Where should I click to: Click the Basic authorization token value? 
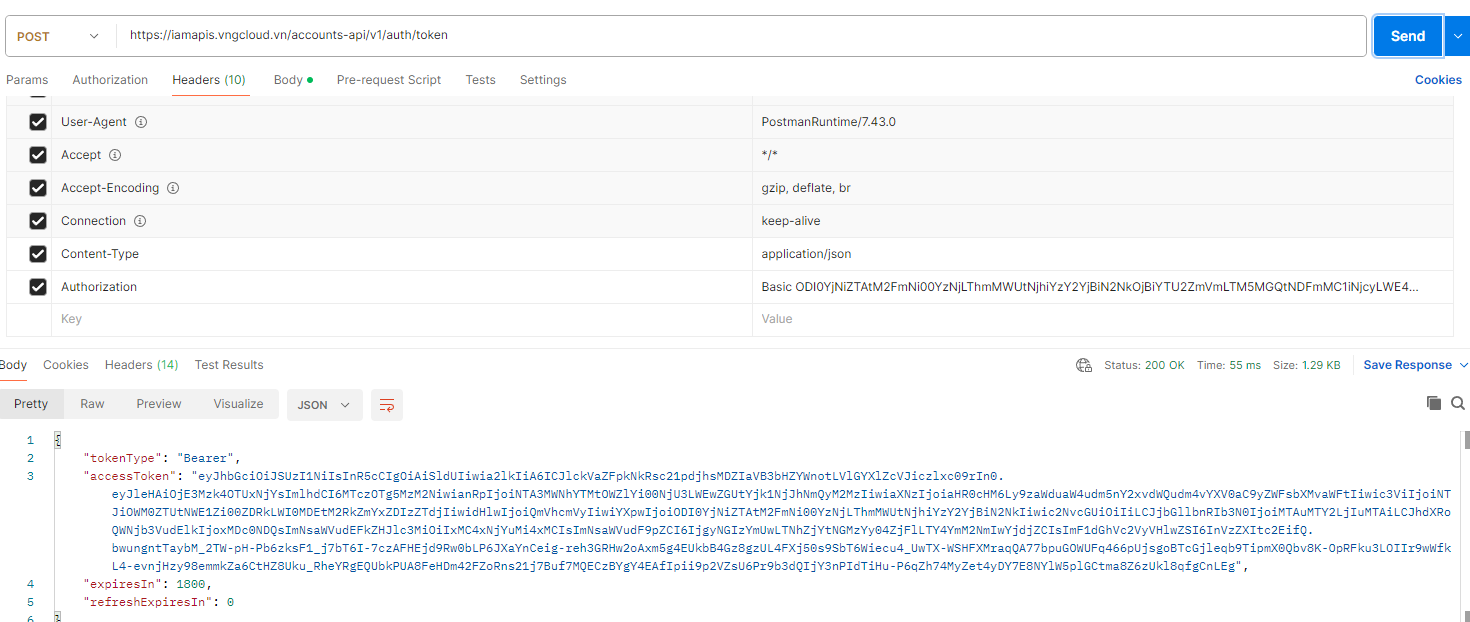coord(1090,287)
